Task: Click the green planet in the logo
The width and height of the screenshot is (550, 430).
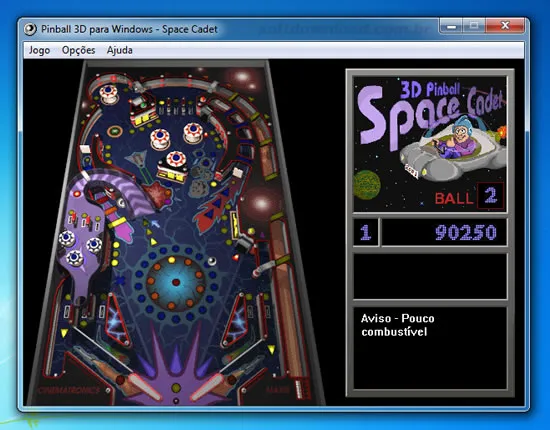Action: coord(367,185)
